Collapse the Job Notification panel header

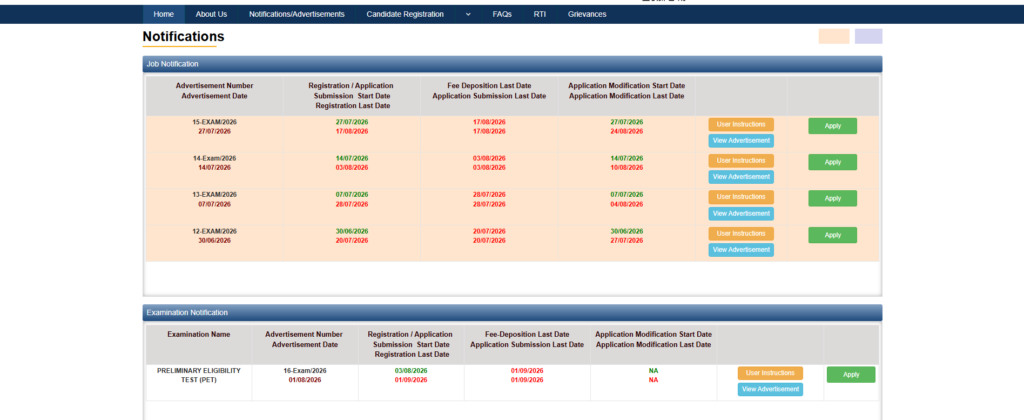[x=513, y=64]
